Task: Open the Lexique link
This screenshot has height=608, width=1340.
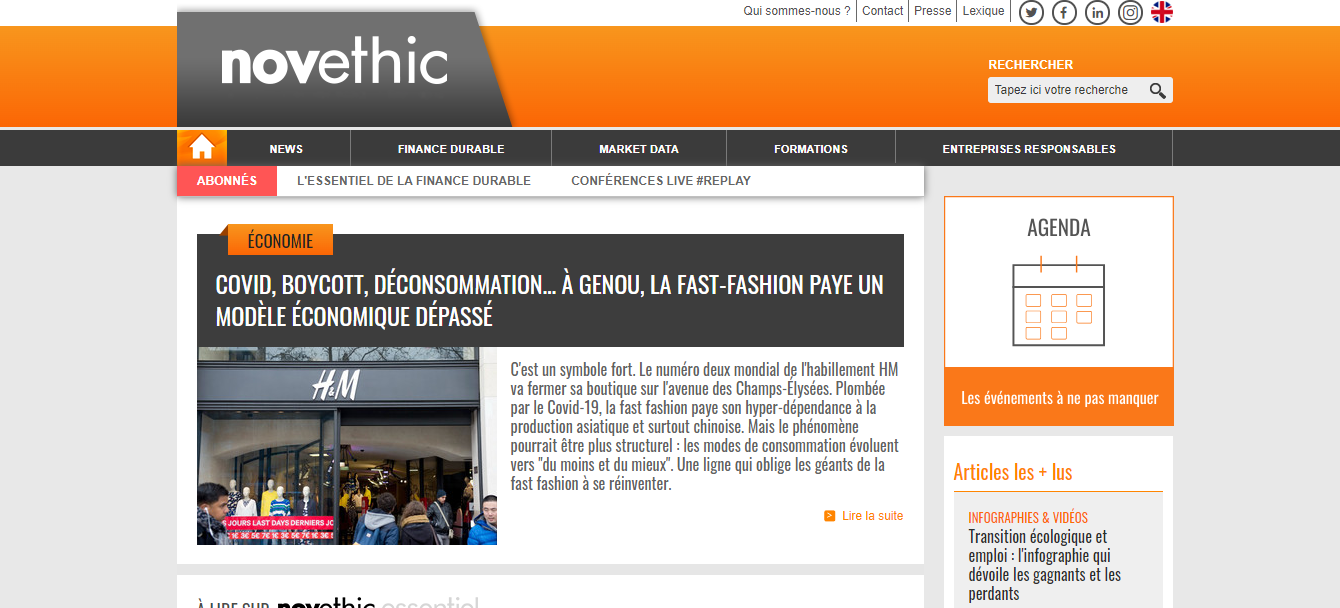Action: tap(983, 11)
